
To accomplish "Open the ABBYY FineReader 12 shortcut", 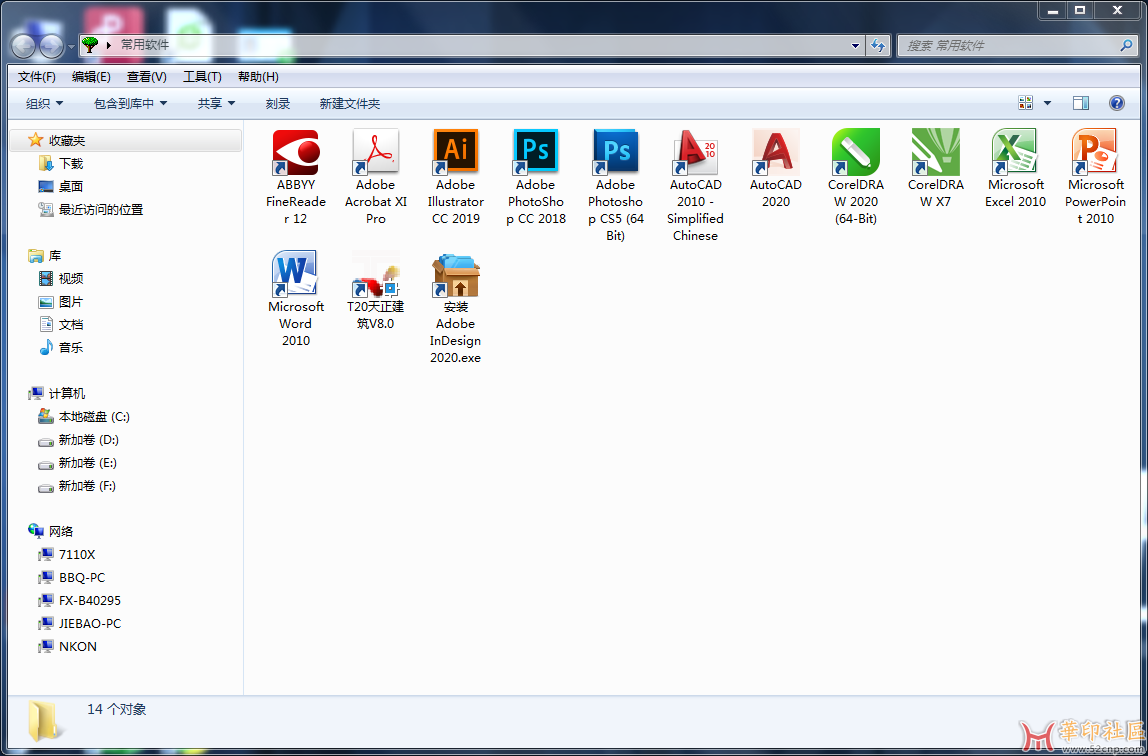I will [x=296, y=153].
